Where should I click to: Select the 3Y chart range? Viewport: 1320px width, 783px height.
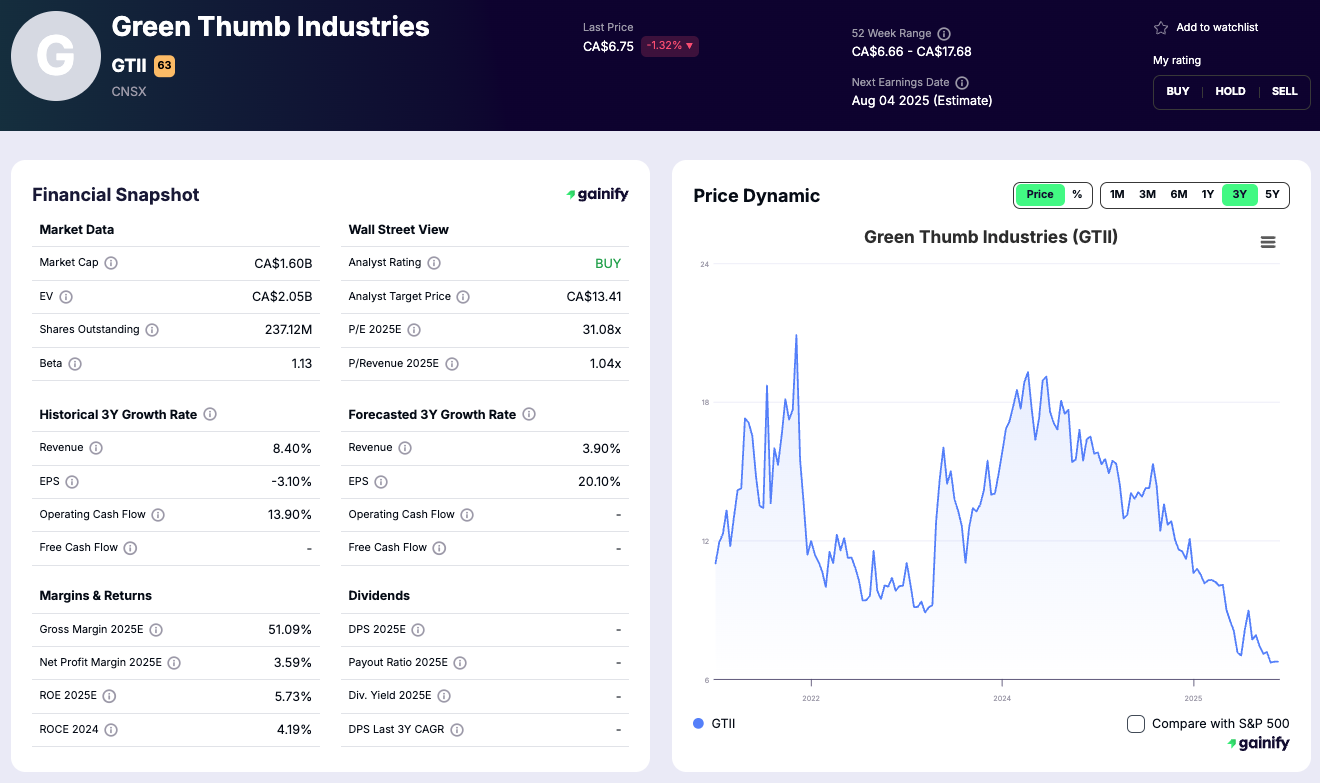click(x=1240, y=195)
